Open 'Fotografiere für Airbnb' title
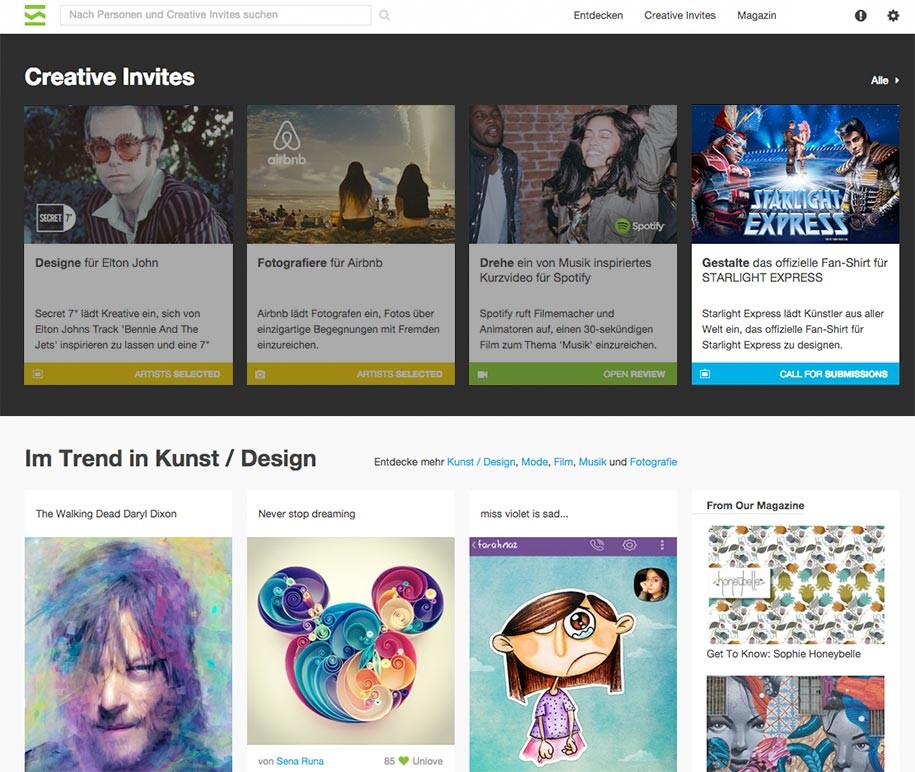The image size is (915, 772). (x=320, y=263)
